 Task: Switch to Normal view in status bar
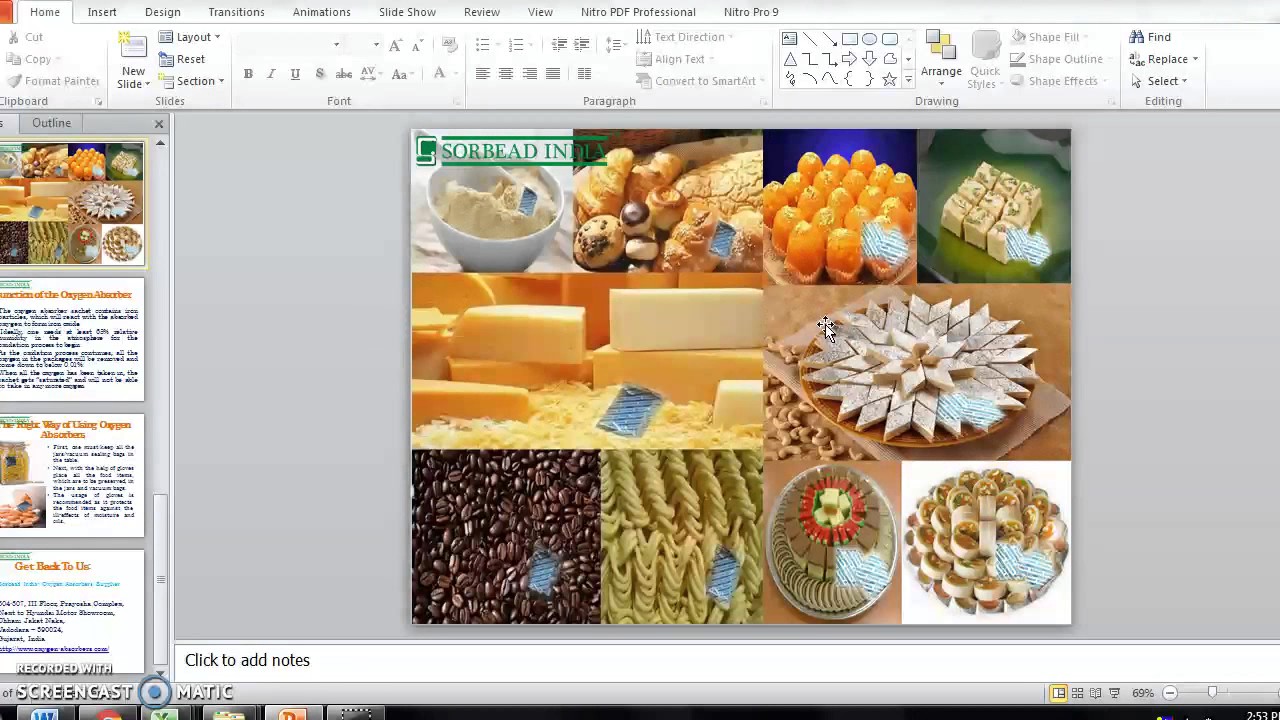pyautogui.click(x=1059, y=693)
